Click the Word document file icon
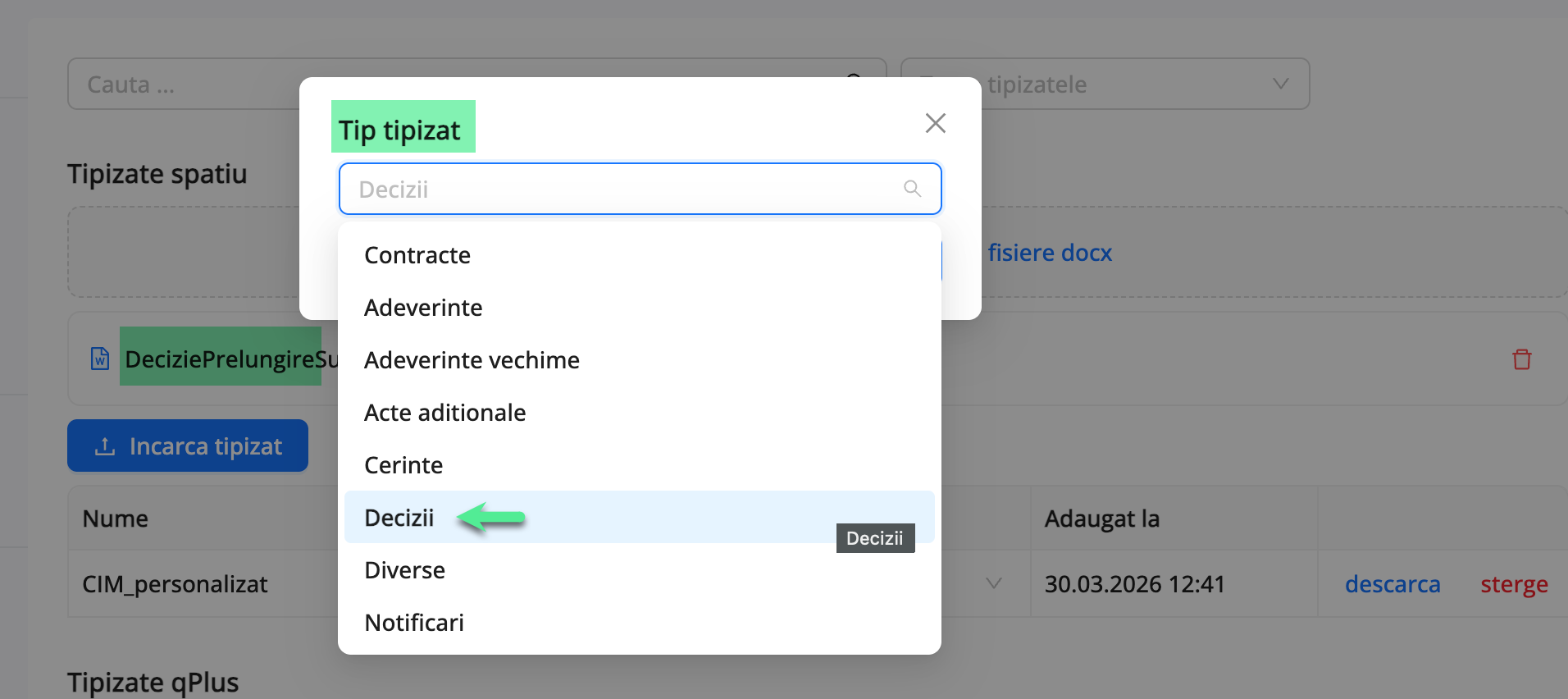 (100, 359)
